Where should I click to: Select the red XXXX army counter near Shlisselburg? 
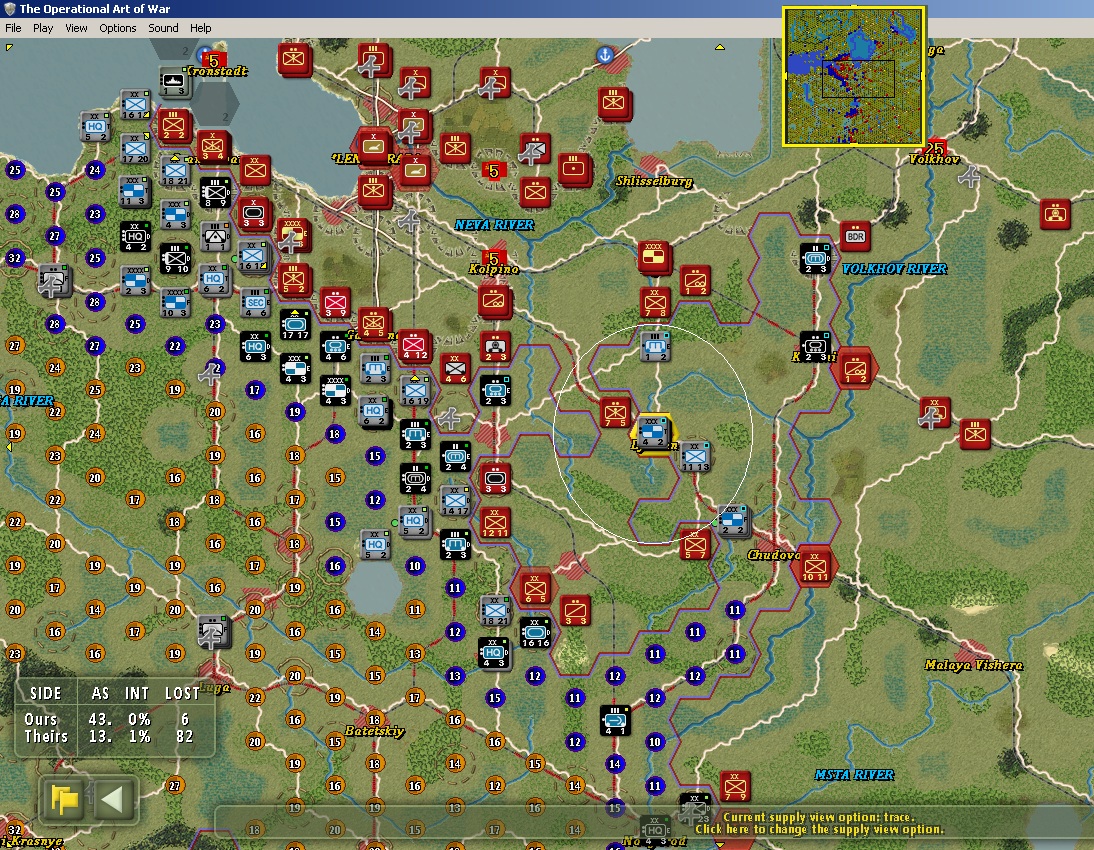click(x=654, y=256)
